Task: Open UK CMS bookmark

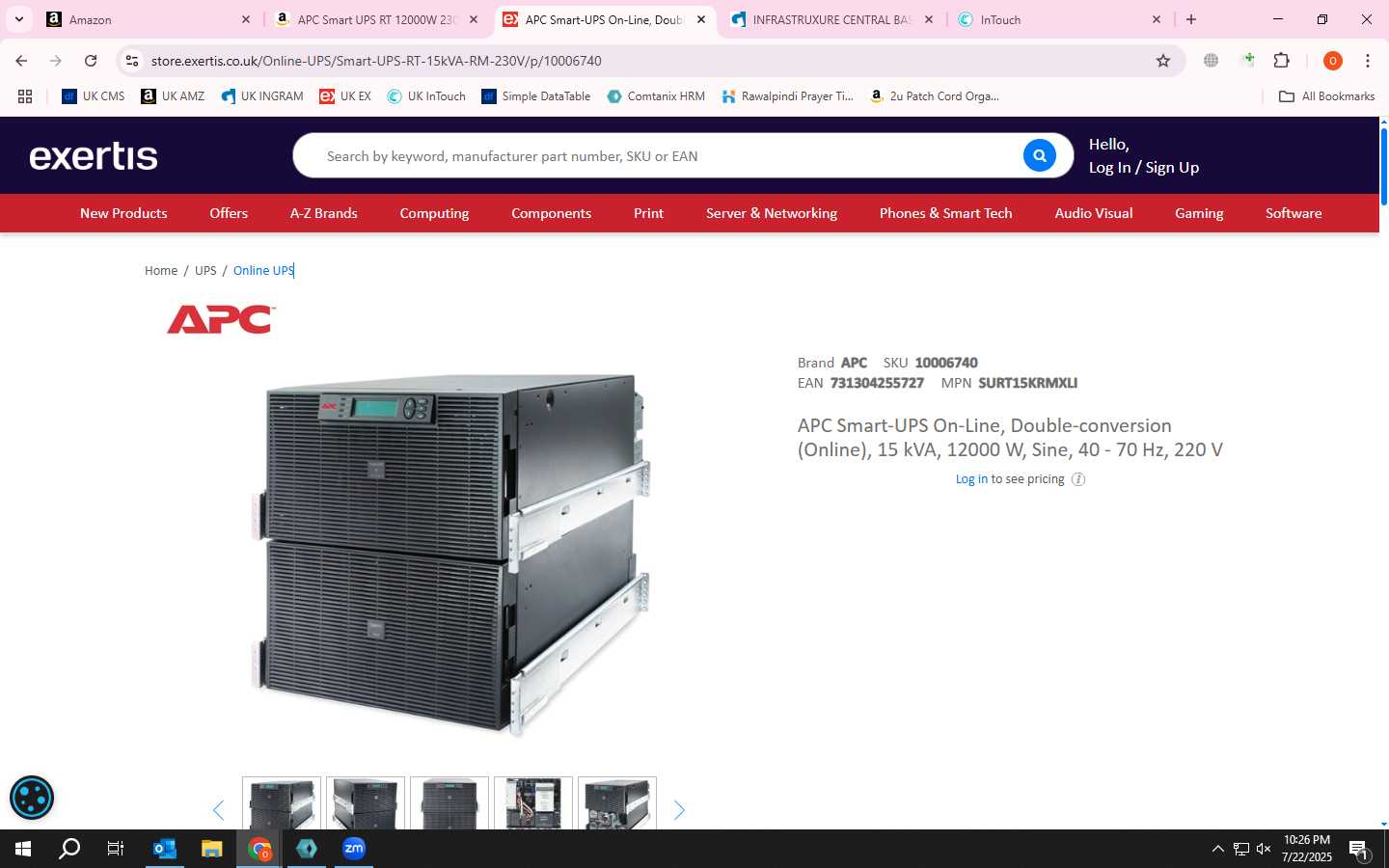Action: (94, 96)
